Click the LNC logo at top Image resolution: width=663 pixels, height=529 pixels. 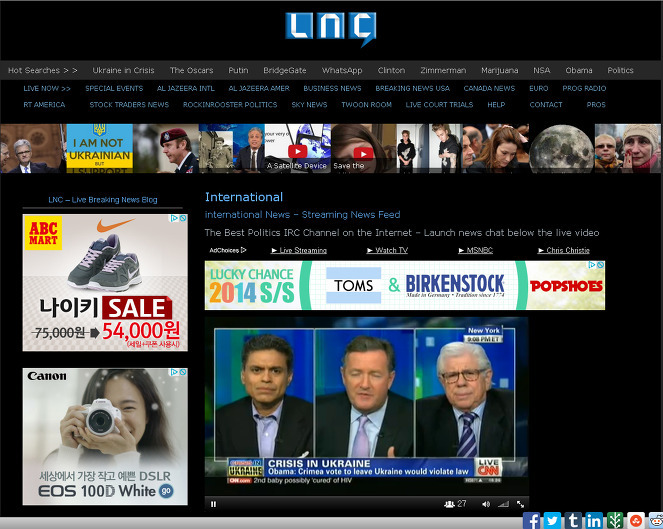tap(331, 29)
